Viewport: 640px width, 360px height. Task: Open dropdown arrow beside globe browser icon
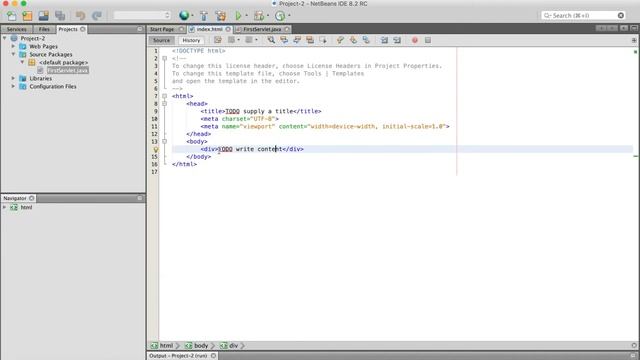tap(192, 16)
